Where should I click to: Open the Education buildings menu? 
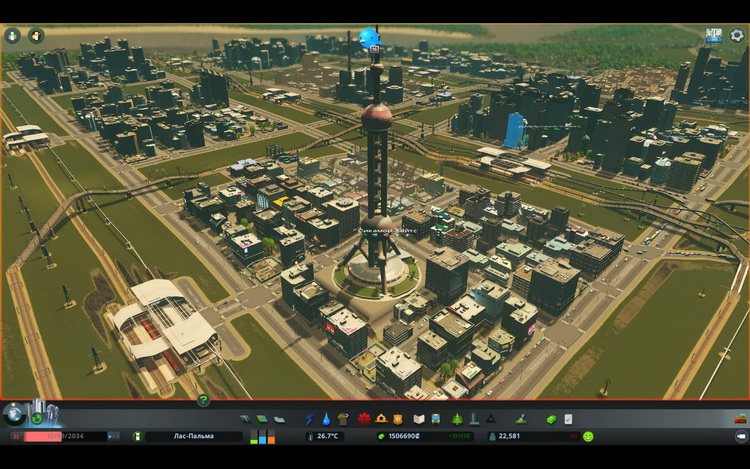[419, 419]
